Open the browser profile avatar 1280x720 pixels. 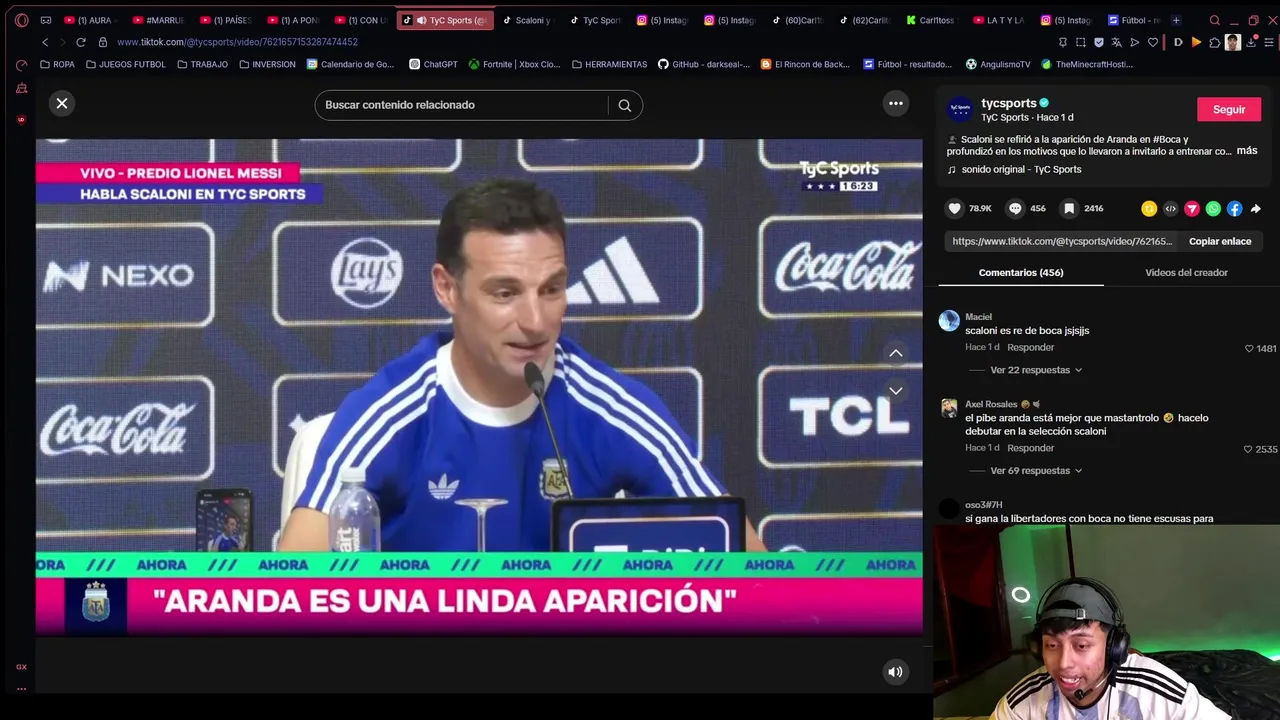[1233, 42]
